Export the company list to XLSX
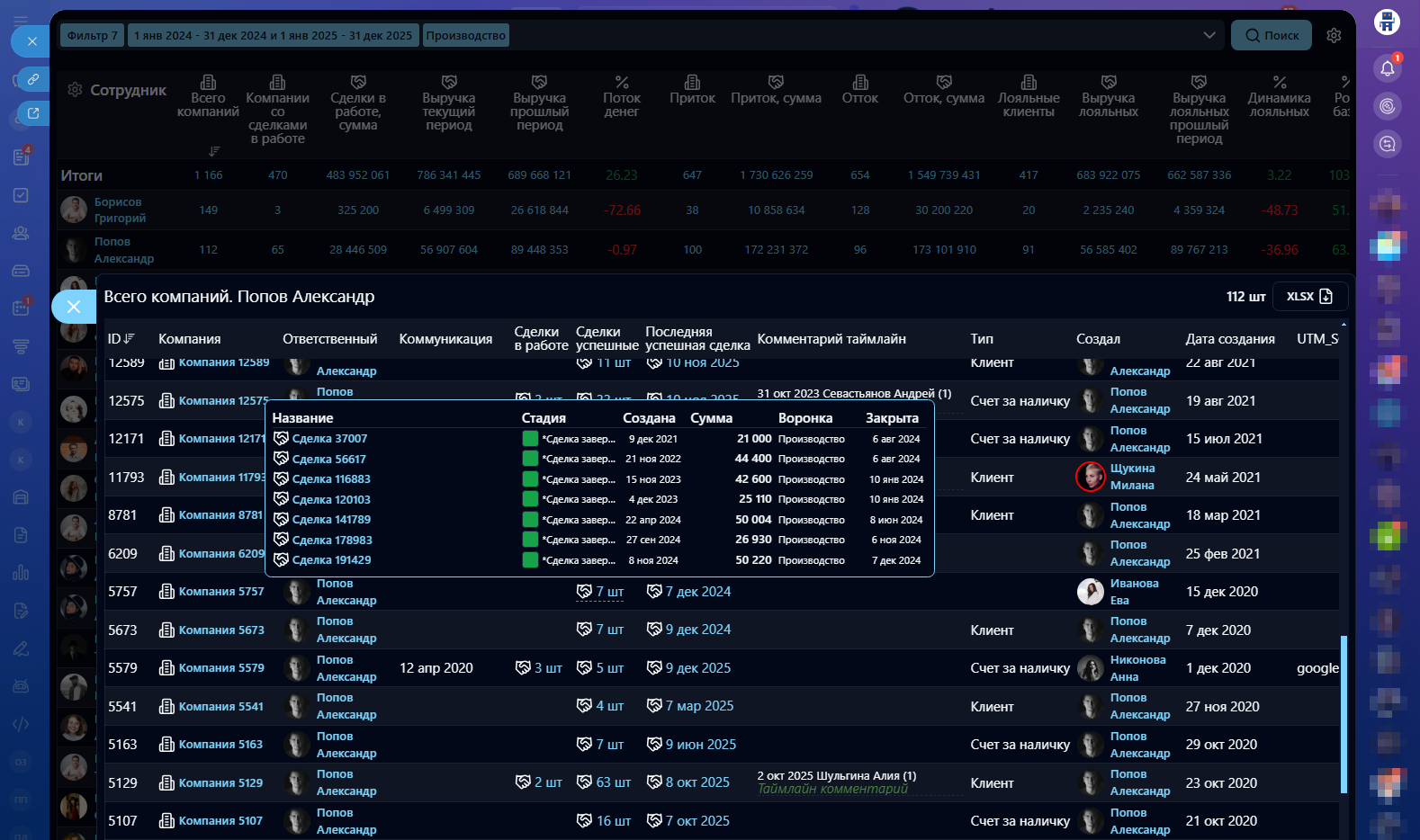Viewport: 1420px width, 840px height. [1308, 297]
